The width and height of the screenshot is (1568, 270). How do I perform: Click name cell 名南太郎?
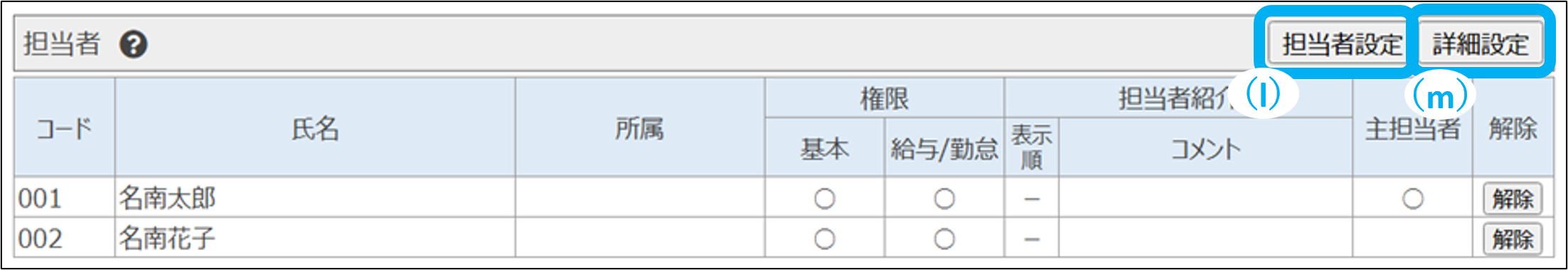click(x=315, y=198)
